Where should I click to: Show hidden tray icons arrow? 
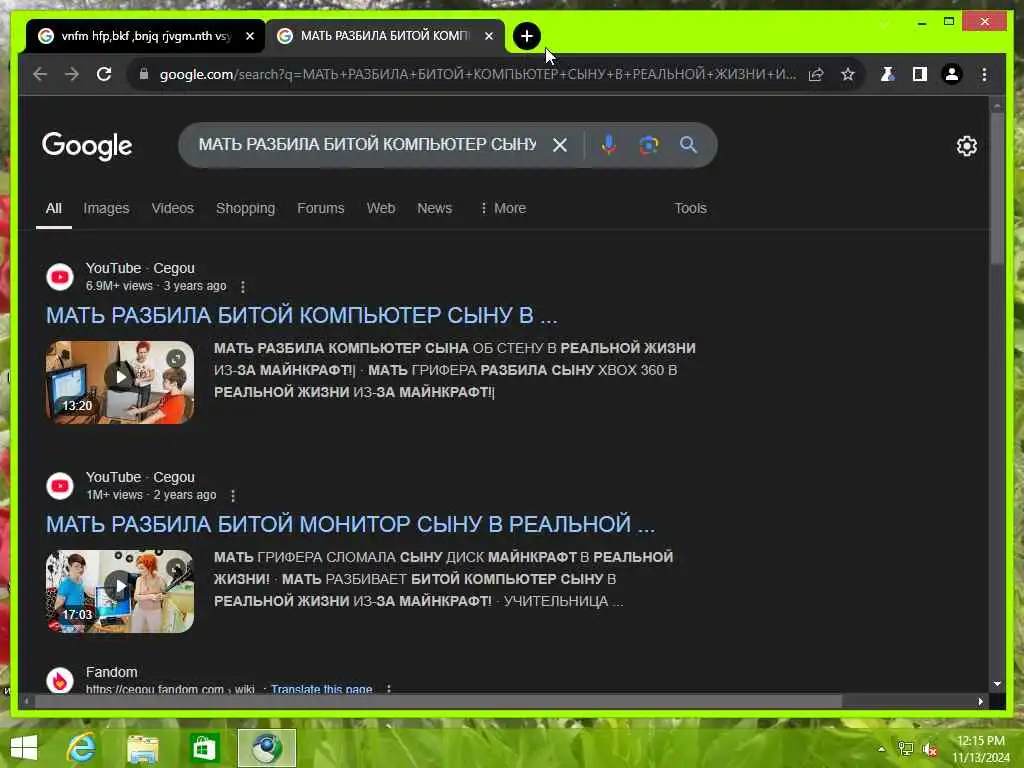pyautogui.click(x=882, y=749)
